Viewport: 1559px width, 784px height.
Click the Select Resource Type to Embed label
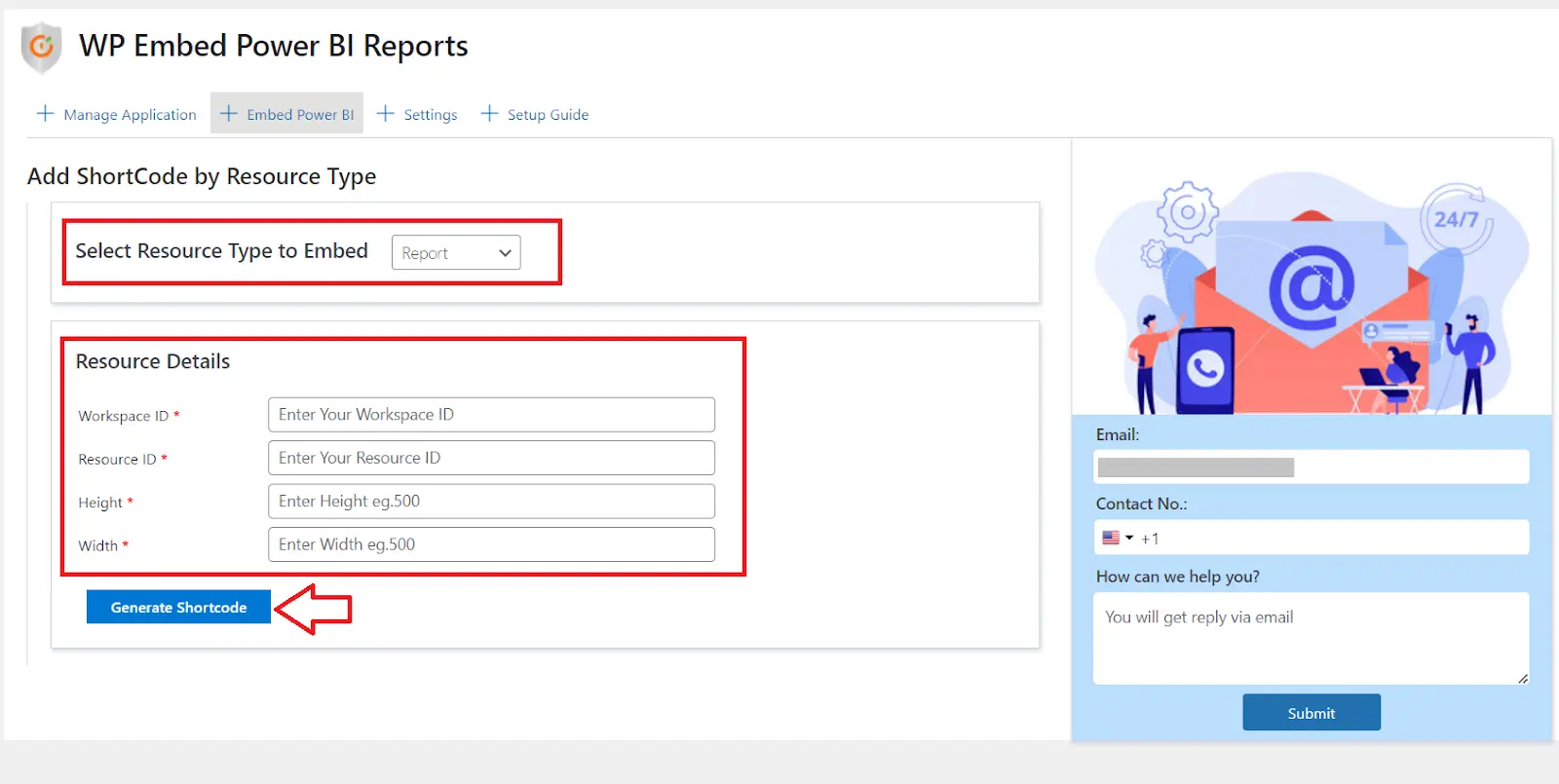222,251
